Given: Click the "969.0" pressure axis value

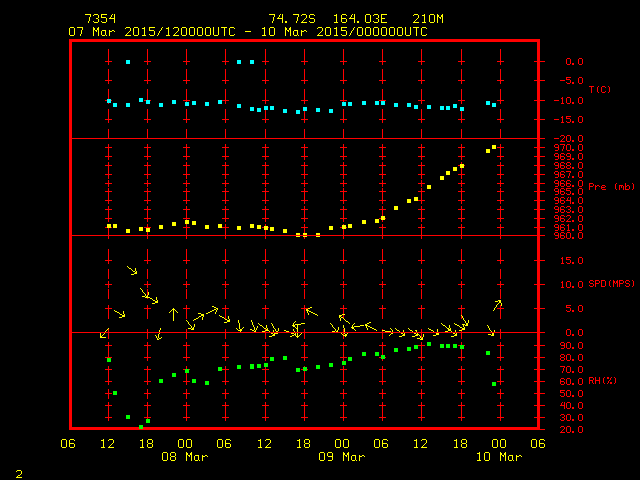Looking at the screenshot, I should [569, 157].
